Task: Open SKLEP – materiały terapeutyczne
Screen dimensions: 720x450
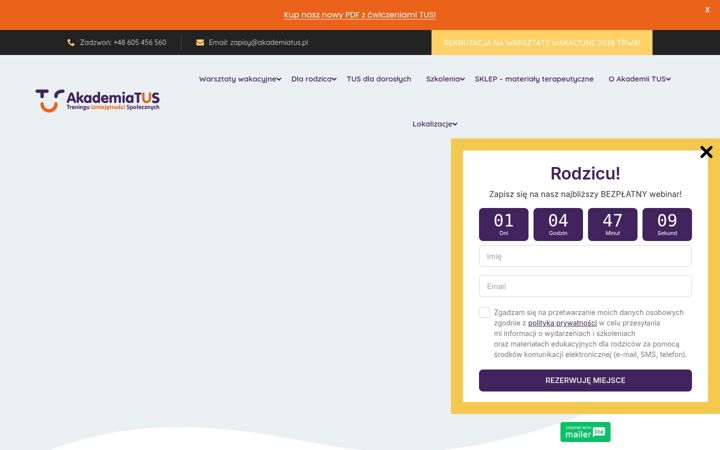Action: (534, 79)
